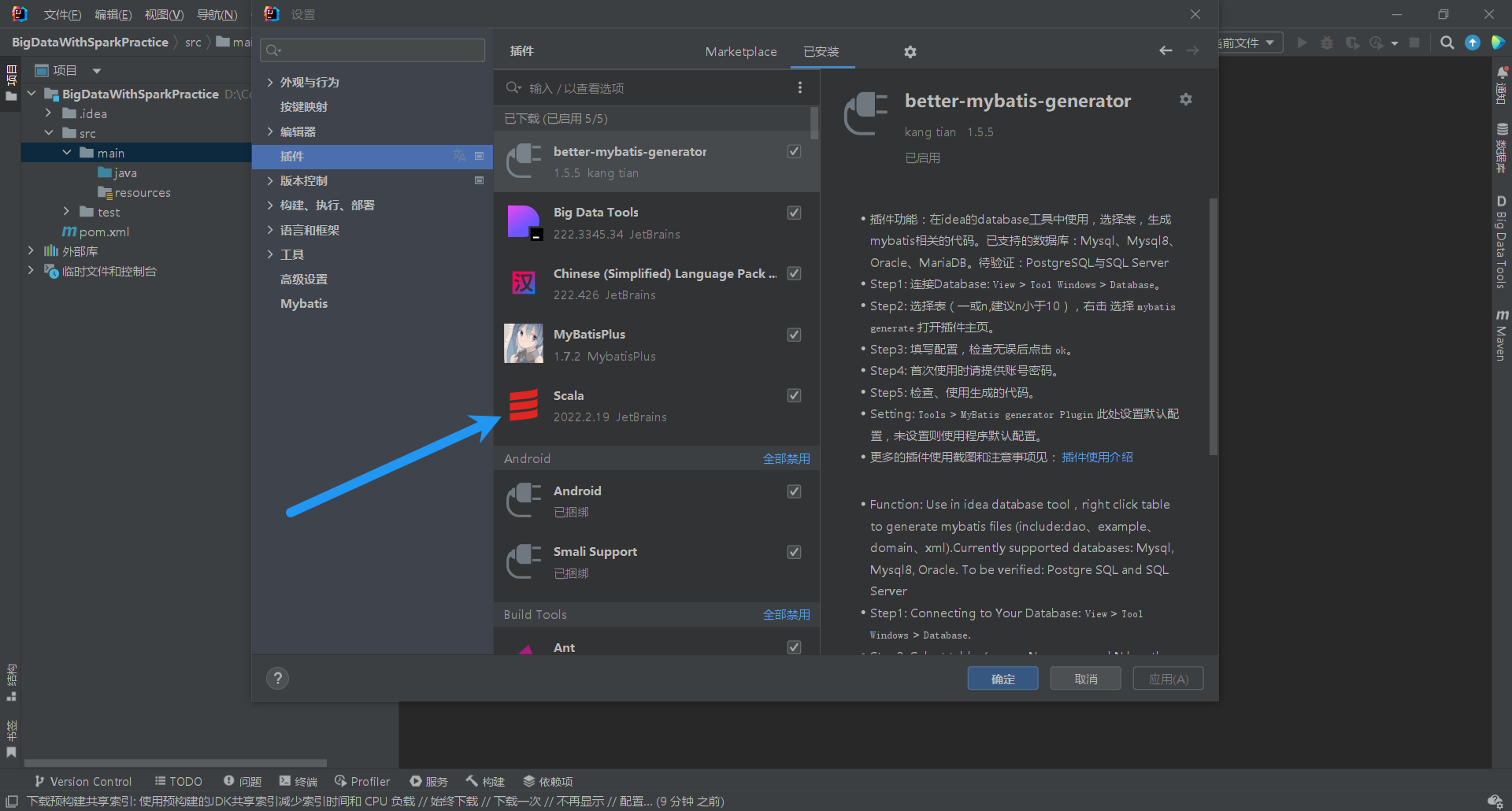Open plugin settings gear in plugins header
This screenshot has width=1512, height=811.
pos(910,52)
